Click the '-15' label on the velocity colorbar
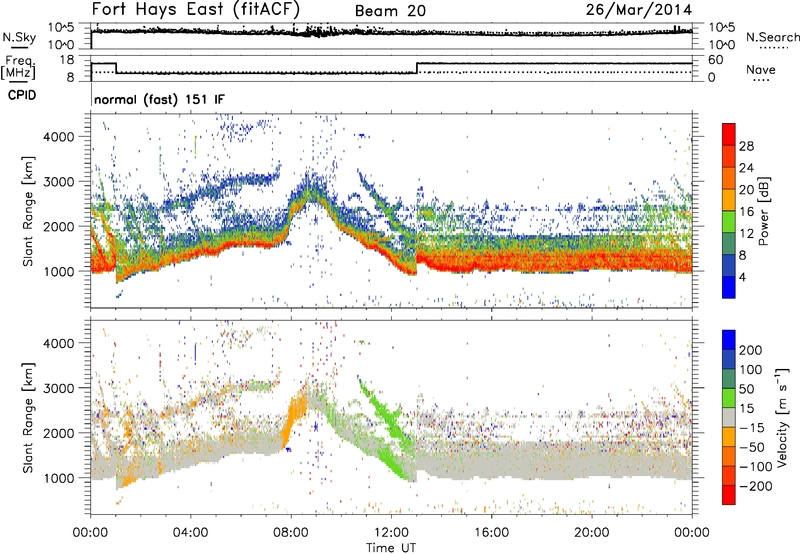Image resolution: width=800 pixels, height=554 pixels. (751, 428)
